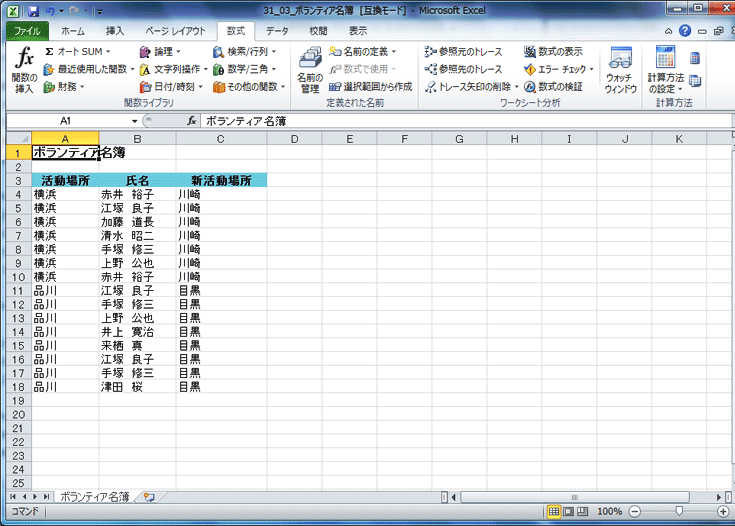Select cell containing 氏名 header

pos(137,180)
